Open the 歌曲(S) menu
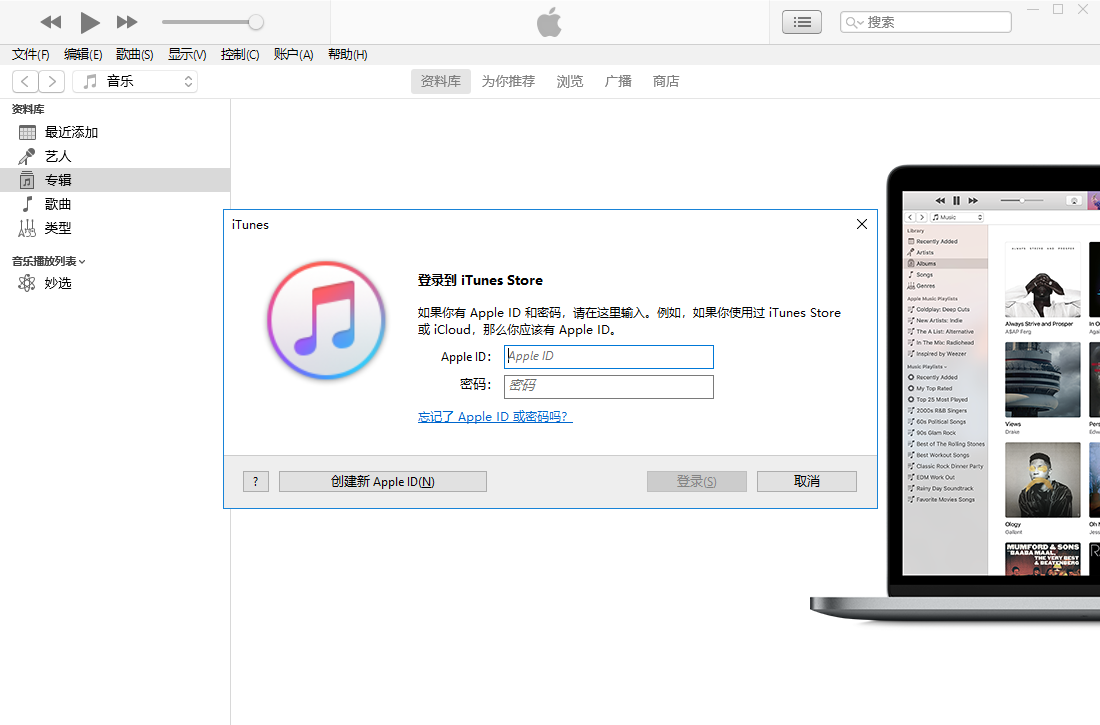The width and height of the screenshot is (1100, 725). pyautogui.click(x=135, y=54)
